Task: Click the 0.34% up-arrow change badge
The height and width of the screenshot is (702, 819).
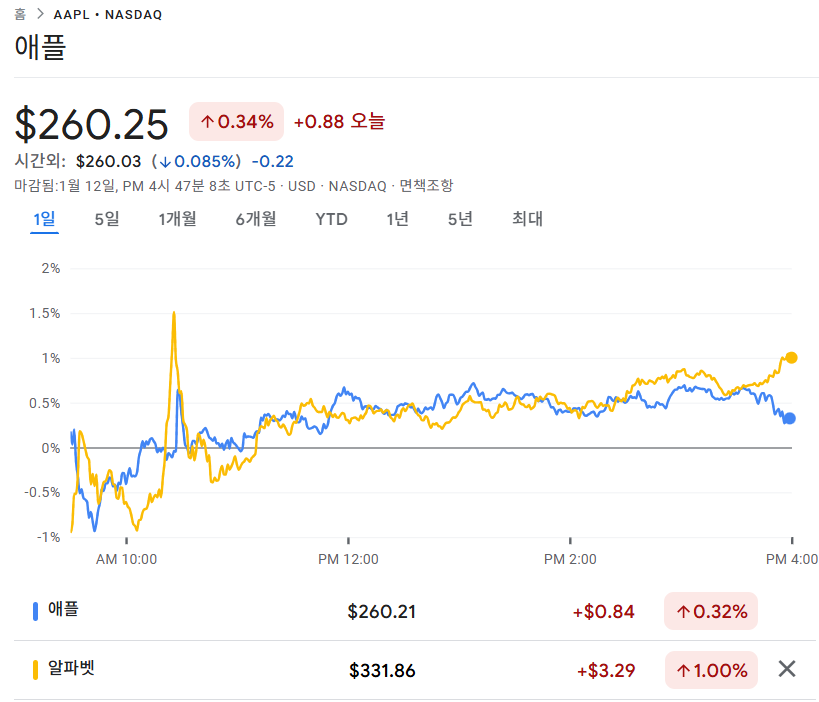Action: (237, 122)
